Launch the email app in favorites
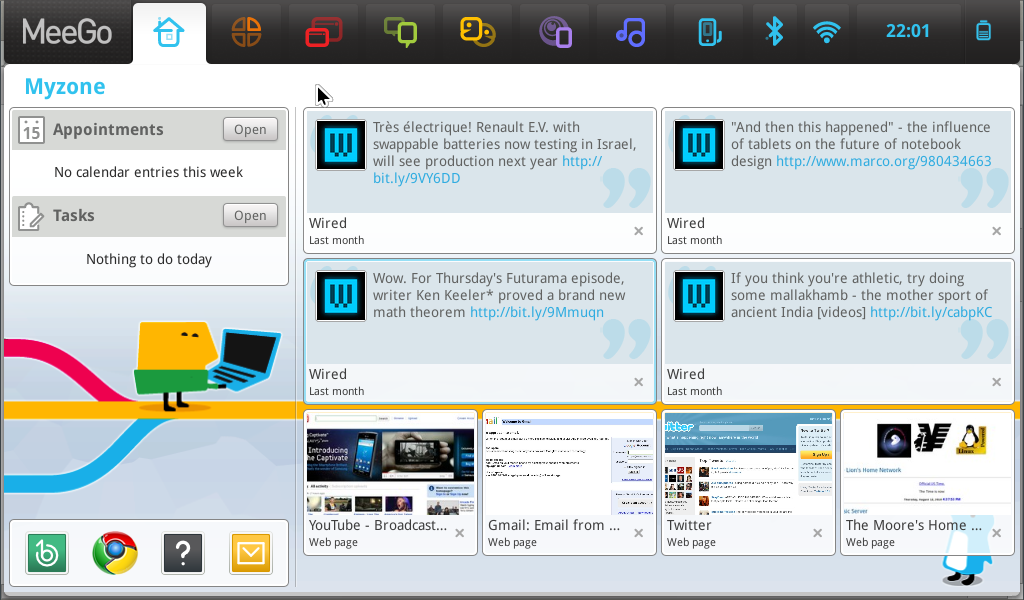Viewport: 1024px width, 600px height. tap(251, 553)
